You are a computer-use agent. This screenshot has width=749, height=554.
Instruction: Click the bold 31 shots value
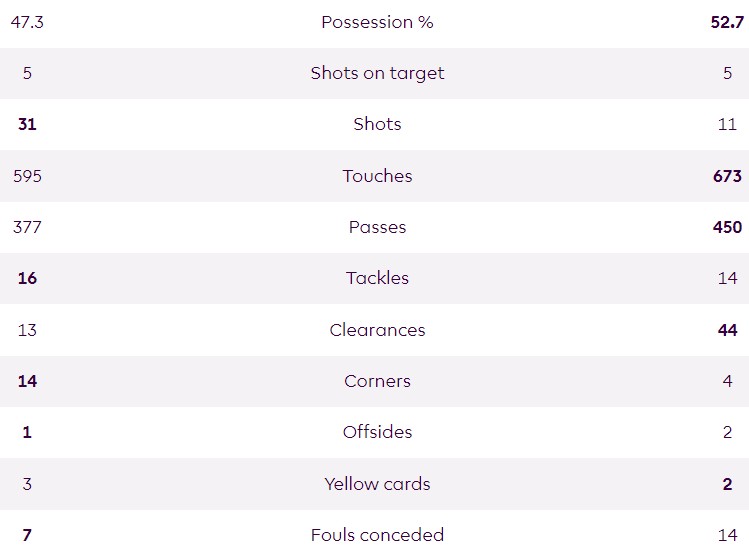pos(27,124)
